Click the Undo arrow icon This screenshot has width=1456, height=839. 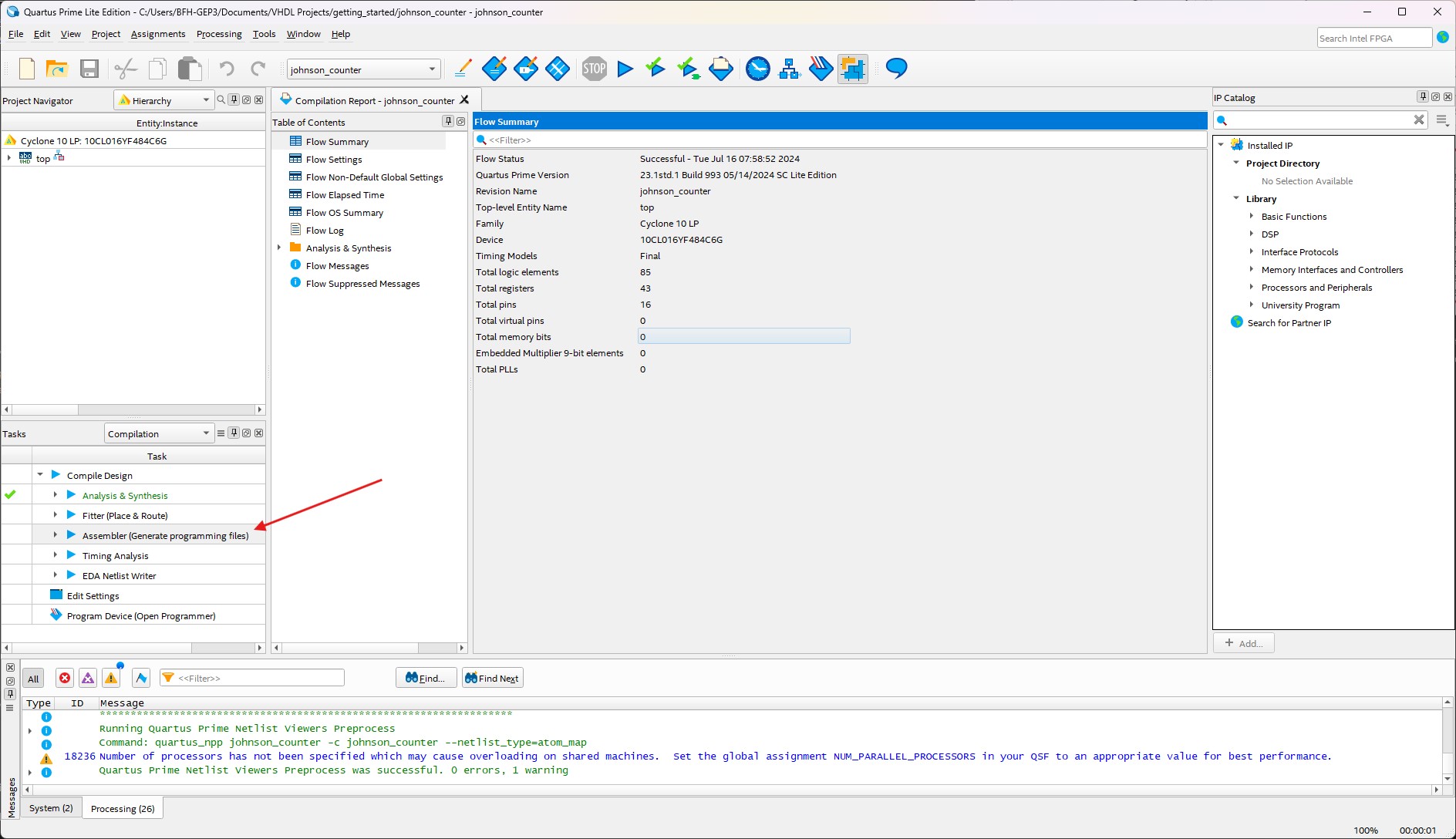click(226, 69)
